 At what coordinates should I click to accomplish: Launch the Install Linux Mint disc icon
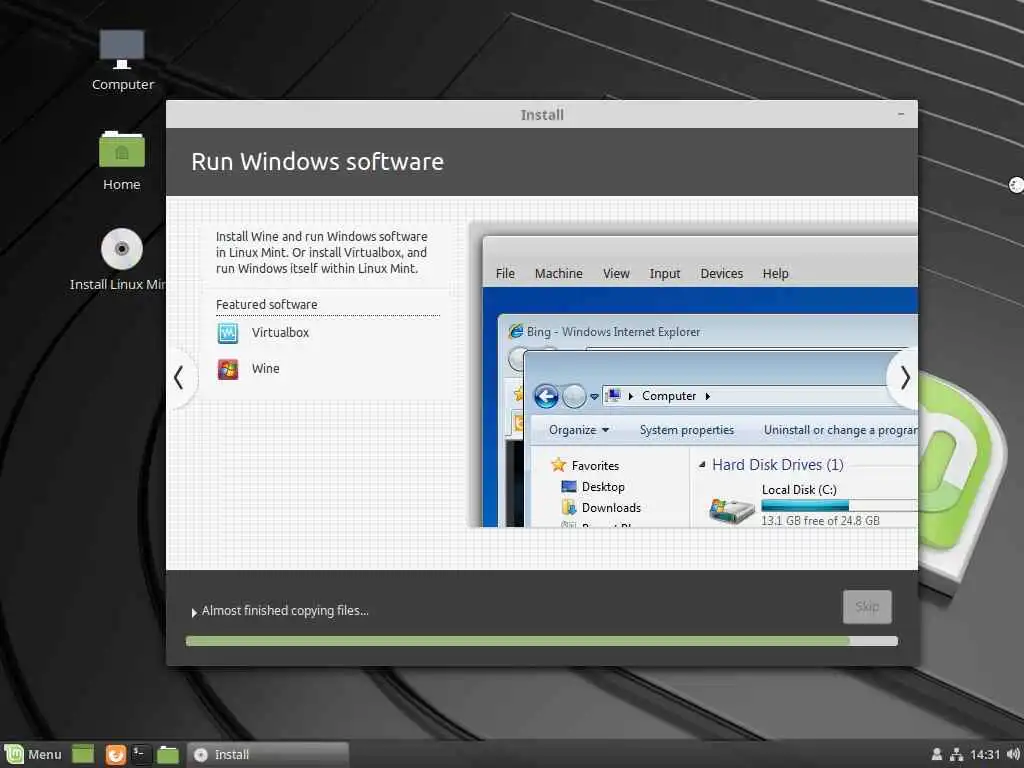pyautogui.click(x=121, y=249)
